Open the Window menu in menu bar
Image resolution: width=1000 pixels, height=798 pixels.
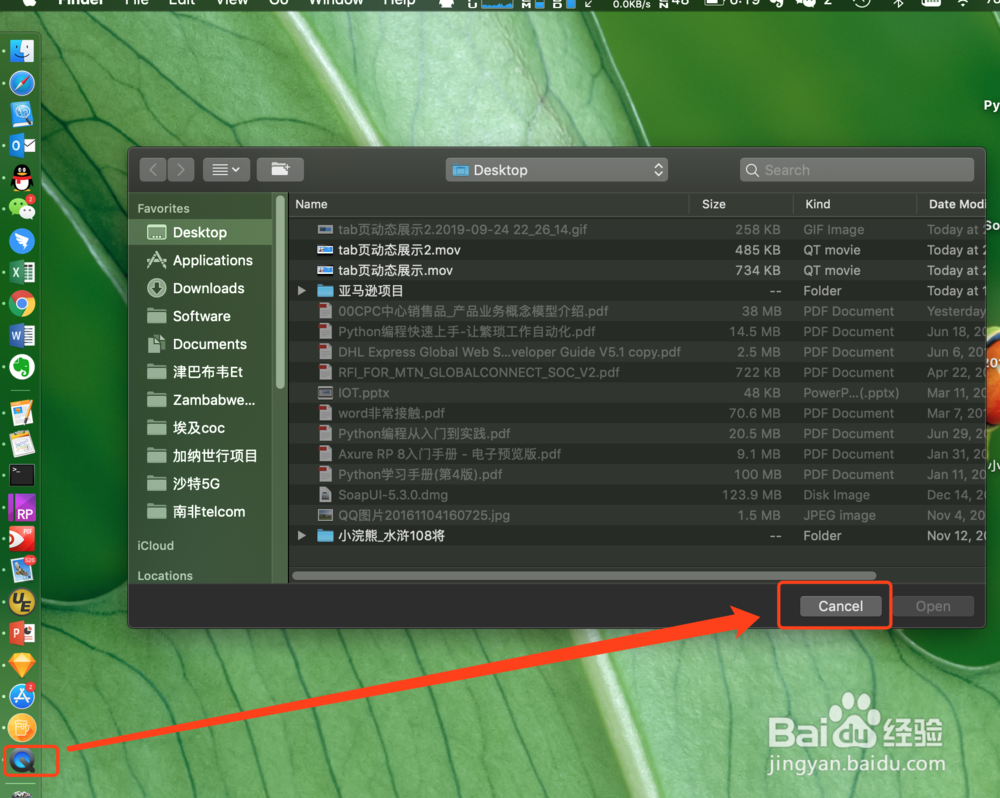pos(335,3)
